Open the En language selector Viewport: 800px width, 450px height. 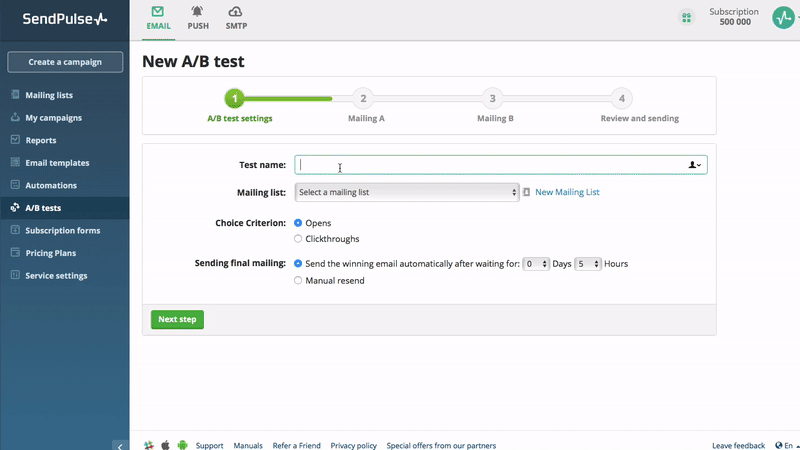click(787, 445)
